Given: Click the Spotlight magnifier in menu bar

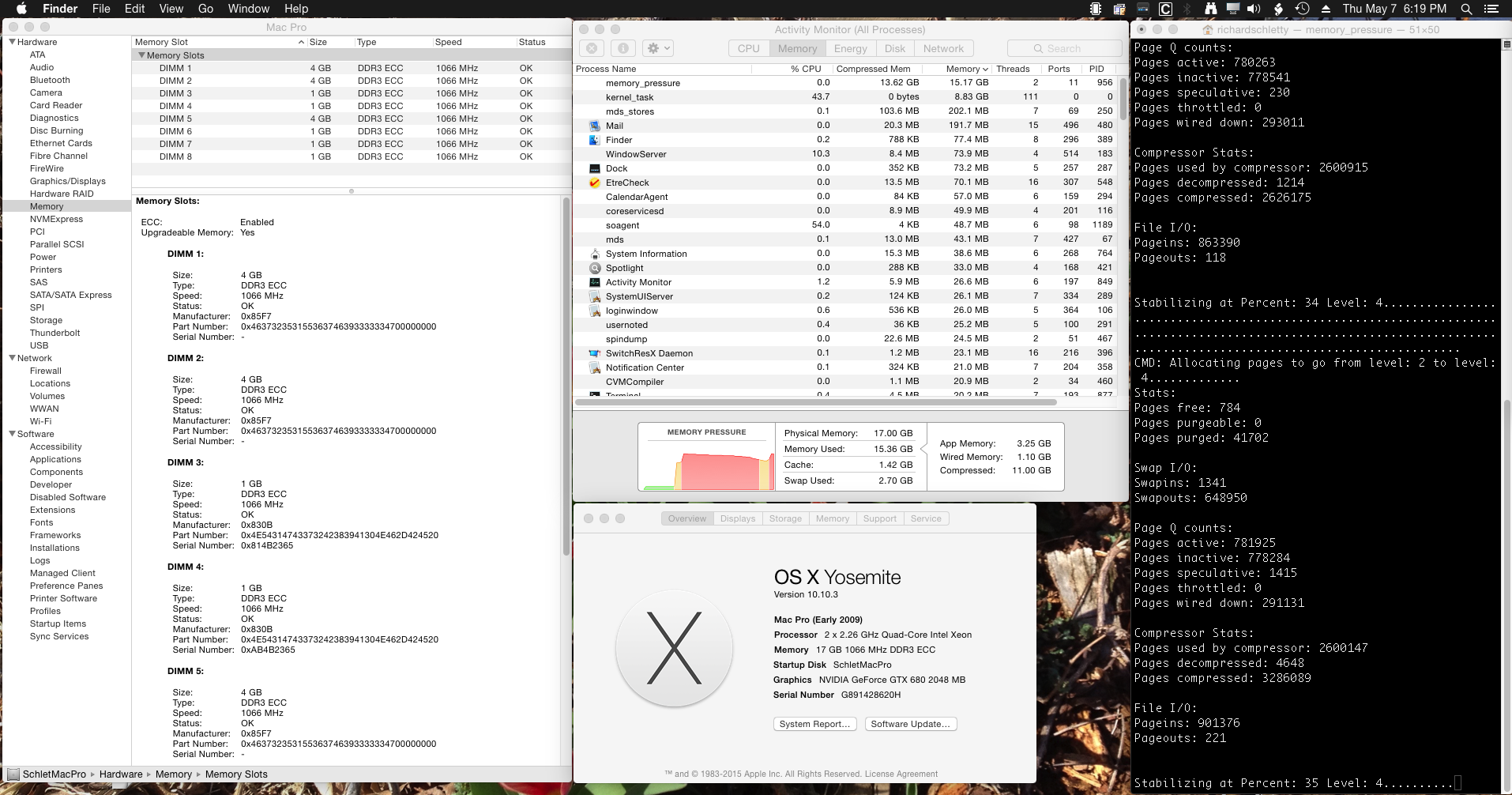Looking at the screenshot, I should point(1466,9).
